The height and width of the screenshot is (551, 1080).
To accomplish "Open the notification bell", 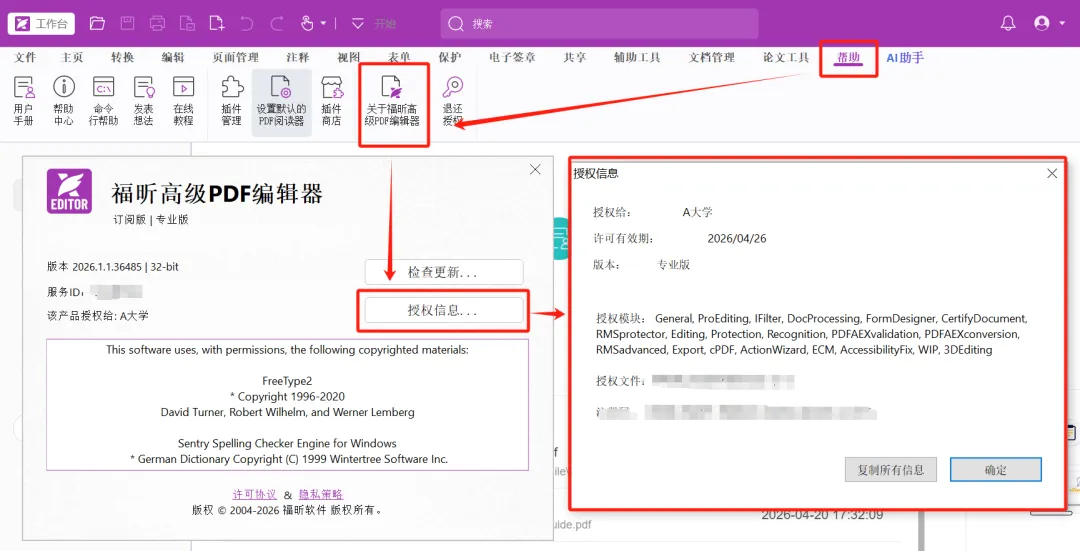I will [1008, 23].
